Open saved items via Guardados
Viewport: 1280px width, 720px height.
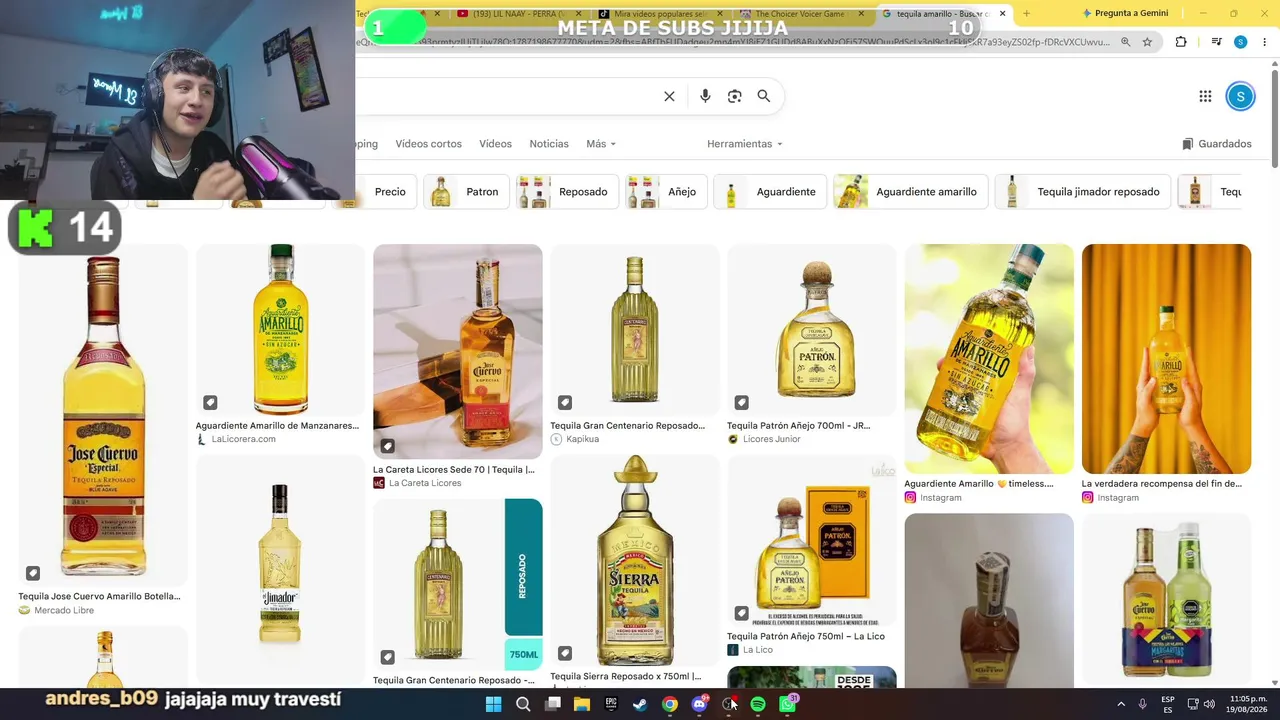(x=1217, y=144)
